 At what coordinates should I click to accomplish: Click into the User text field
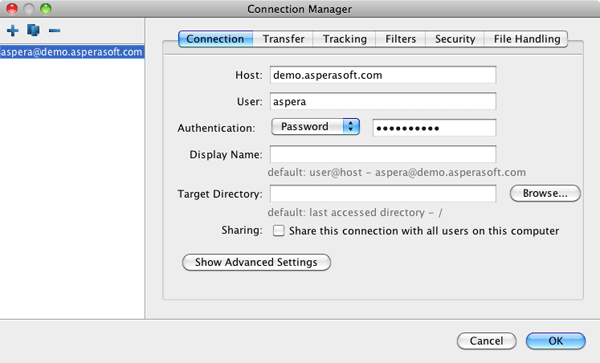click(383, 101)
